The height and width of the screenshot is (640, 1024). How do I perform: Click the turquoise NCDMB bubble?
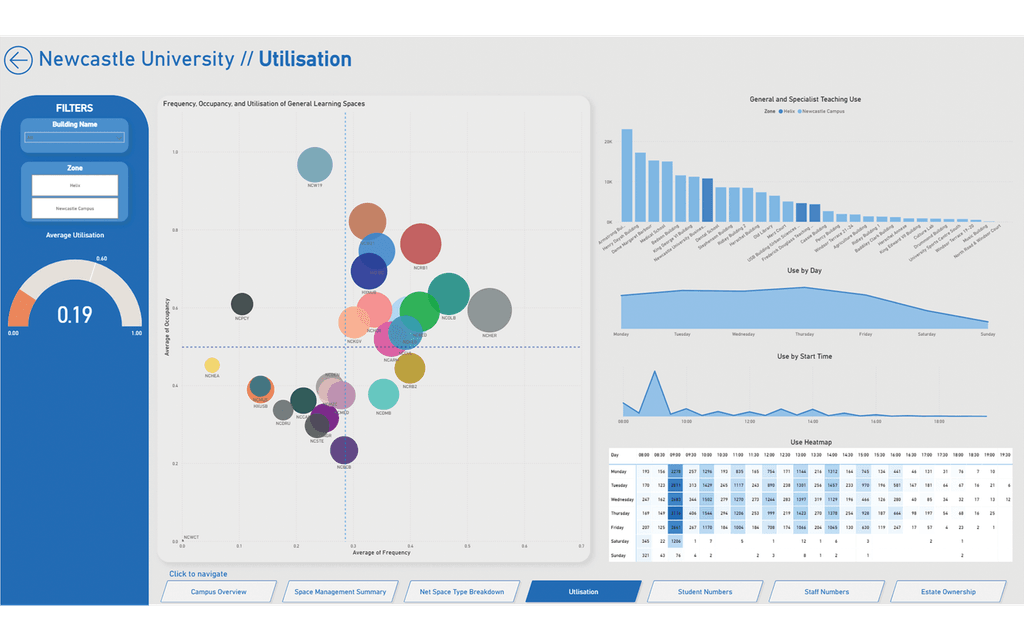click(384, 394)
